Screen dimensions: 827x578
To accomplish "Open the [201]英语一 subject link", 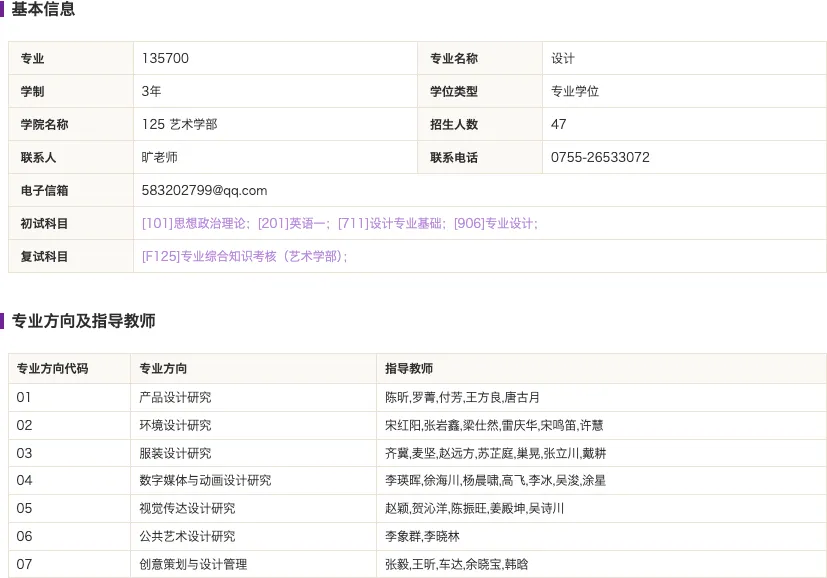I will (x=294, y=224).
